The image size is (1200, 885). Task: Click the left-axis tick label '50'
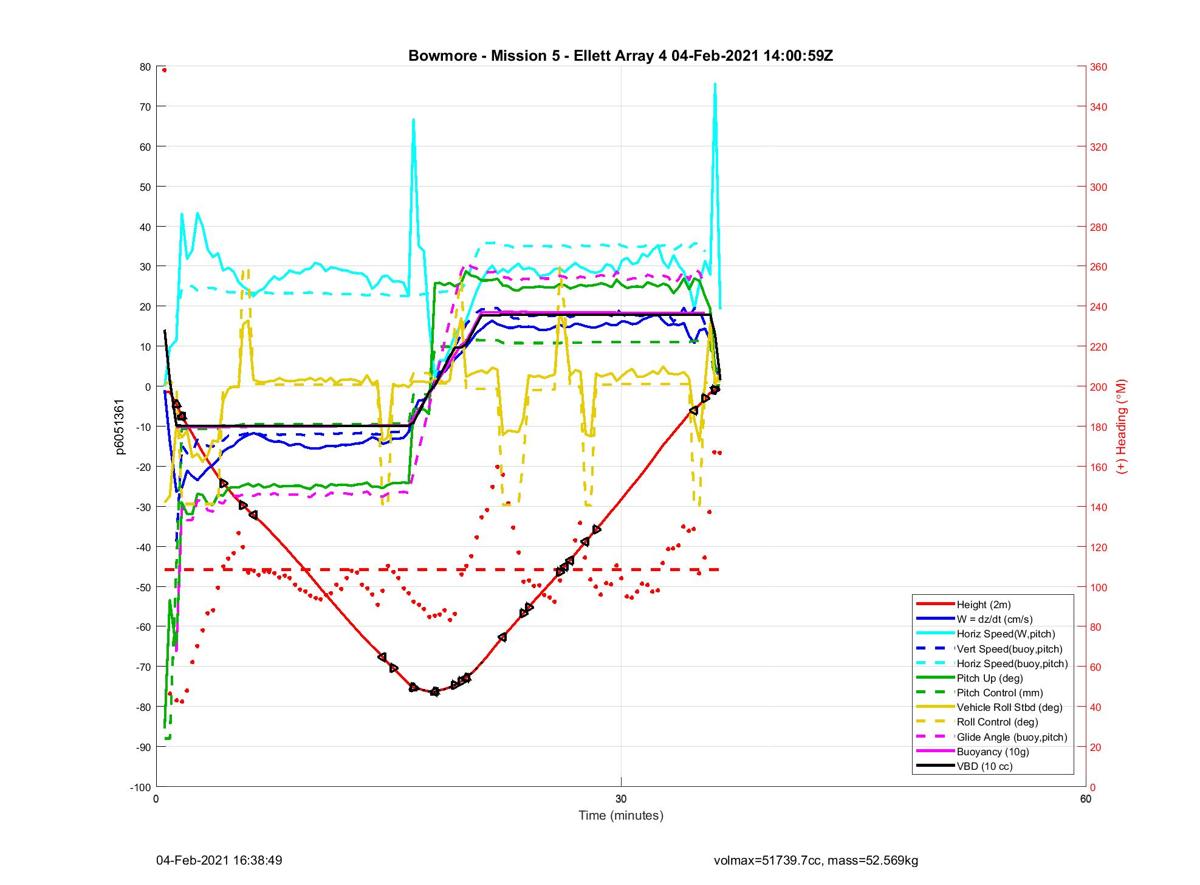pos(145,187)
